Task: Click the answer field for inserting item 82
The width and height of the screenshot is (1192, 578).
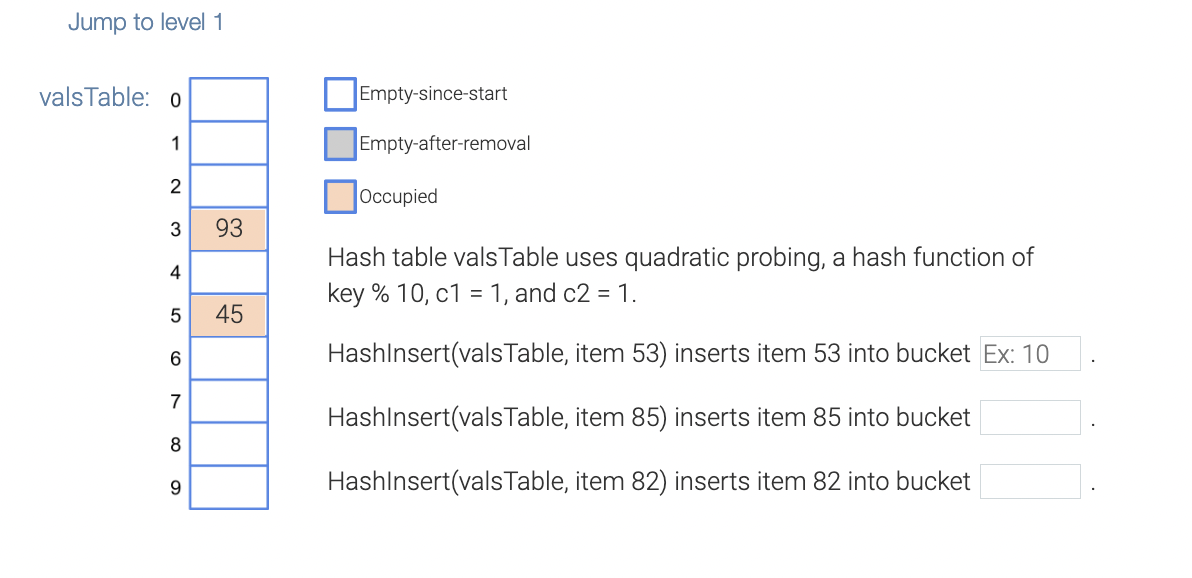Action: pyautogui.click(x=1030, y=481)
